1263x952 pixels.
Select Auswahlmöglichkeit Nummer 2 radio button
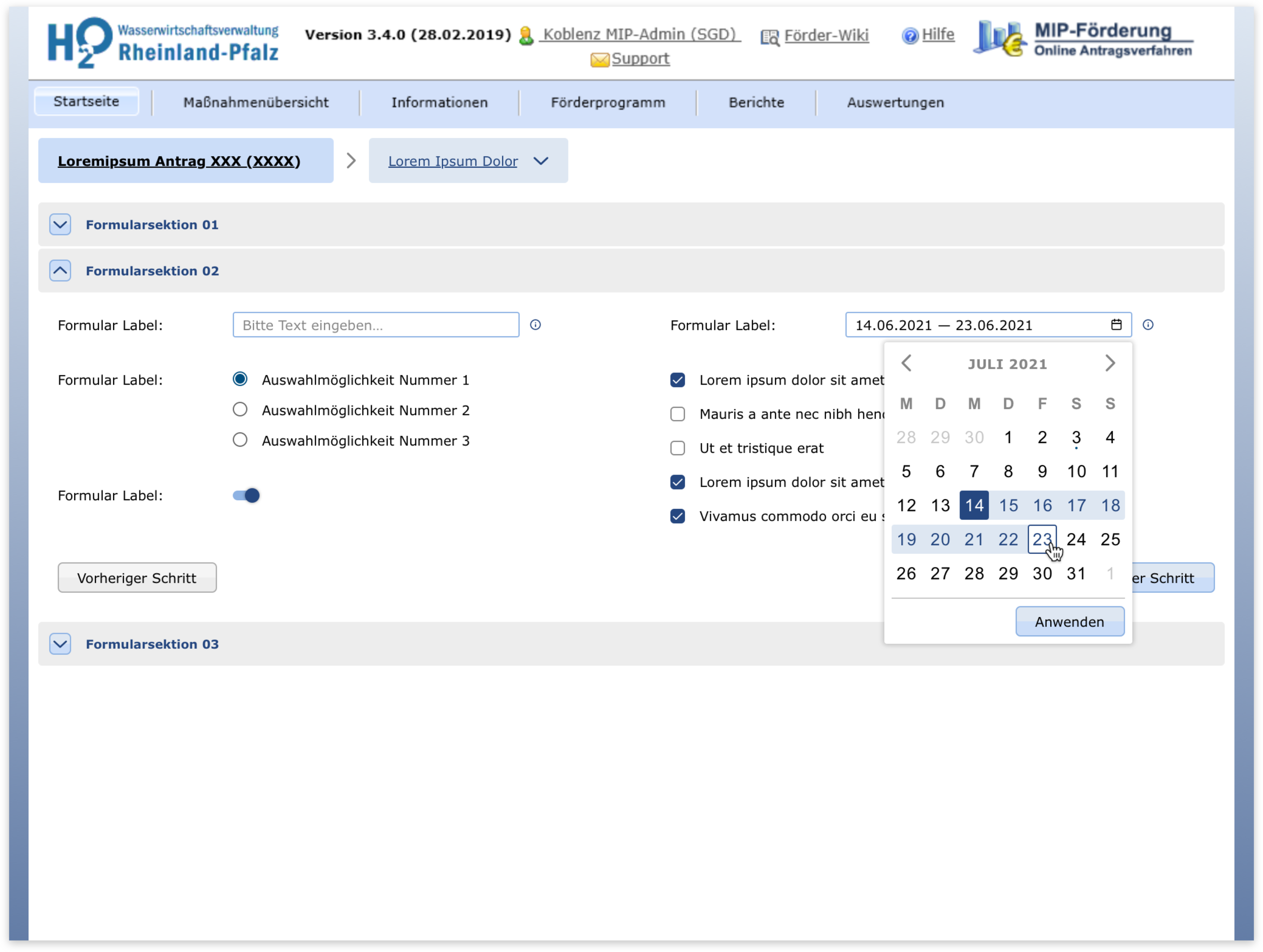240,409
